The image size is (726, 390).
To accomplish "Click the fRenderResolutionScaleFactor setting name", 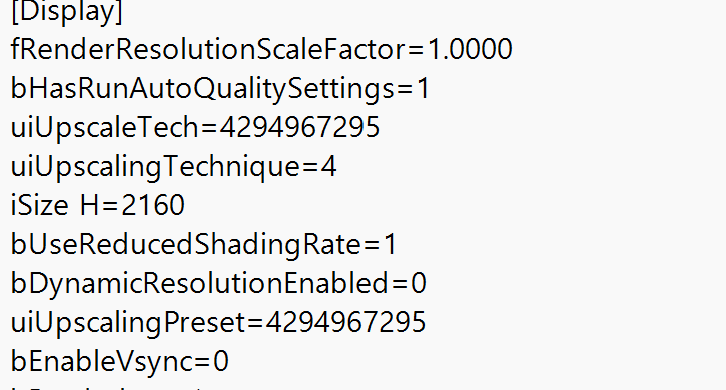I will click(x=207, y=49).
